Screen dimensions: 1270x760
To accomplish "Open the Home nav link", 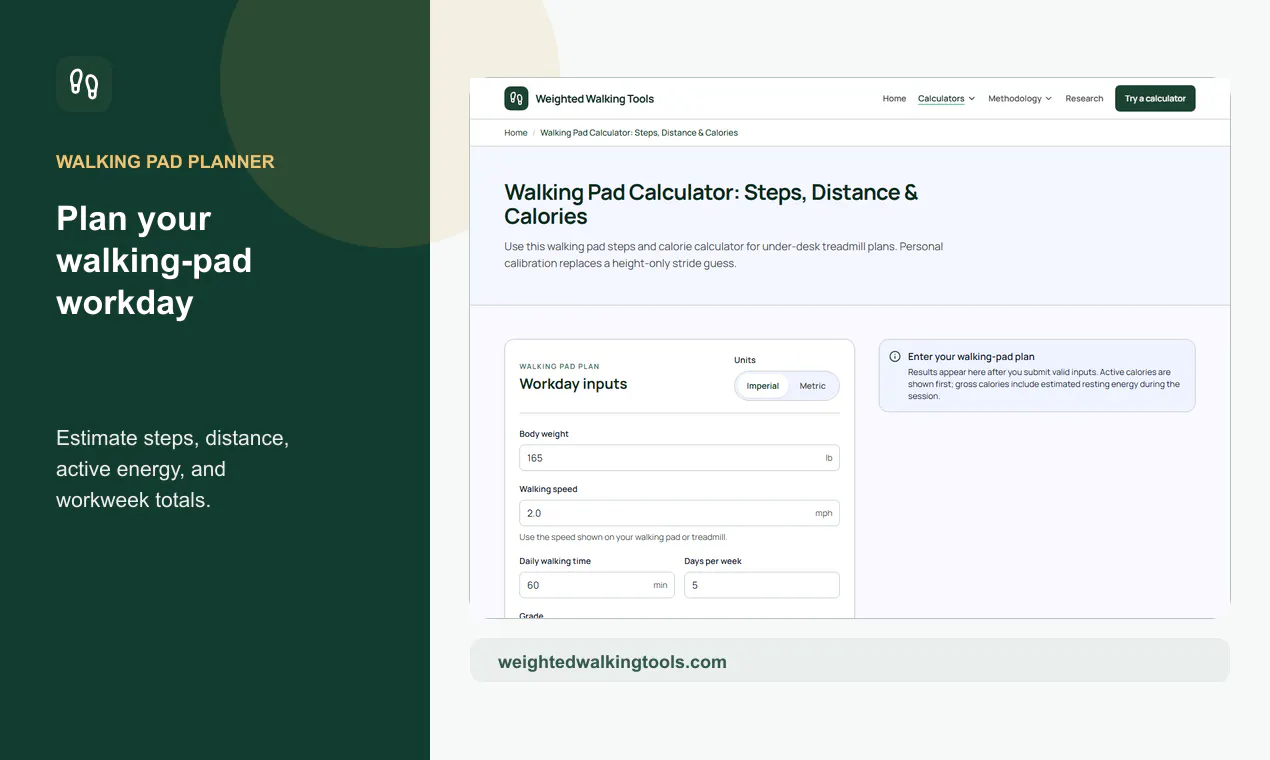I will click(x=894, y=99).
